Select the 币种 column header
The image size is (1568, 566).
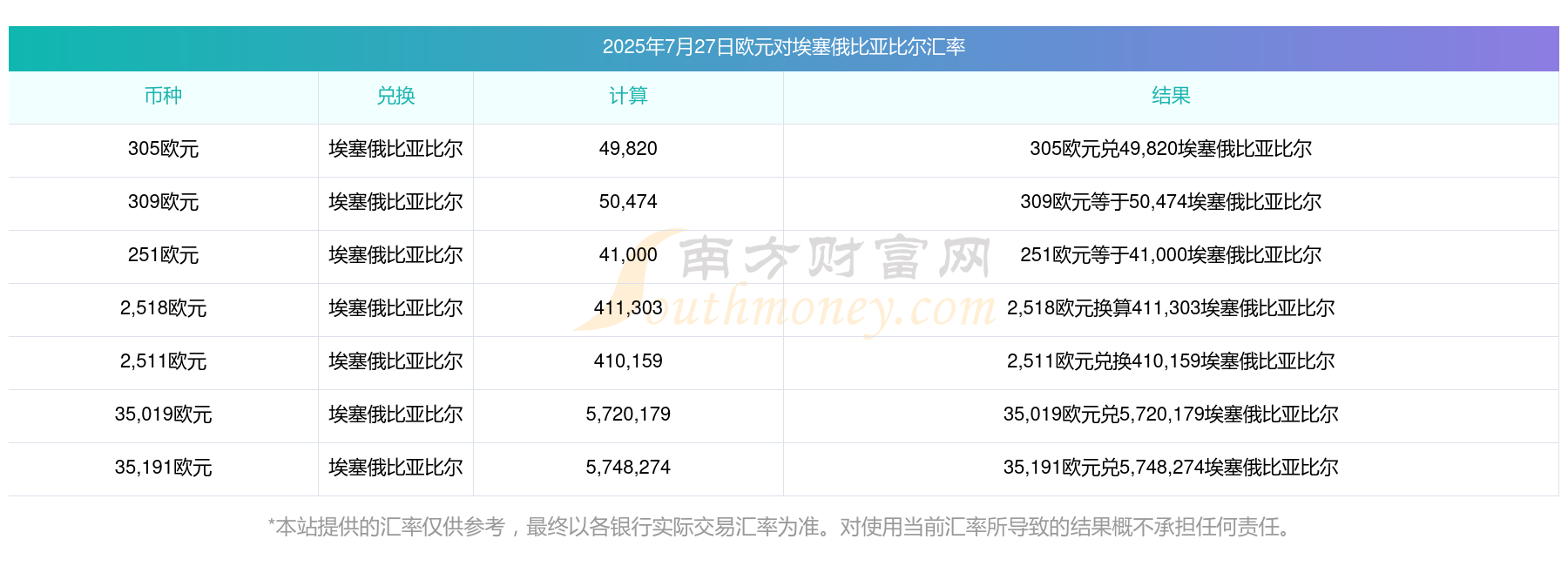click(163, 96)
